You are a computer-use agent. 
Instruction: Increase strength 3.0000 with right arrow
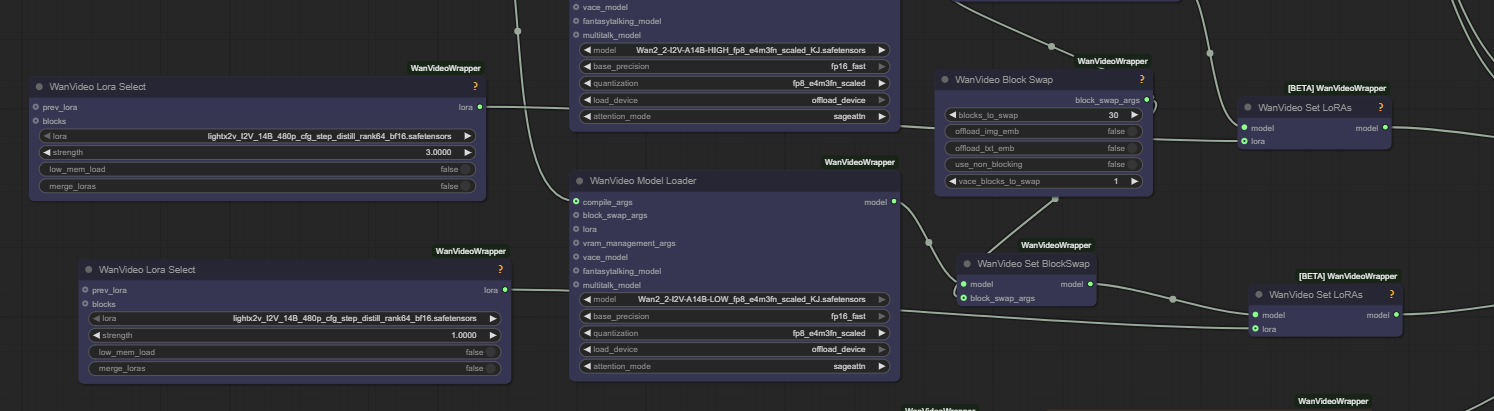point(467,153)
